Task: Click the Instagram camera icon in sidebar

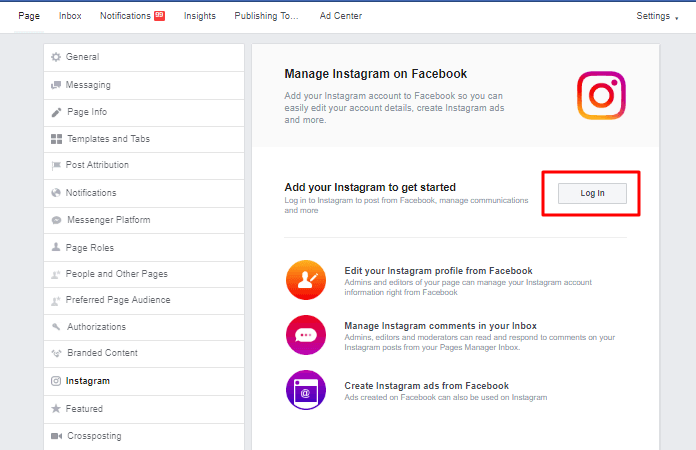Action: click(x=56, y=381)
